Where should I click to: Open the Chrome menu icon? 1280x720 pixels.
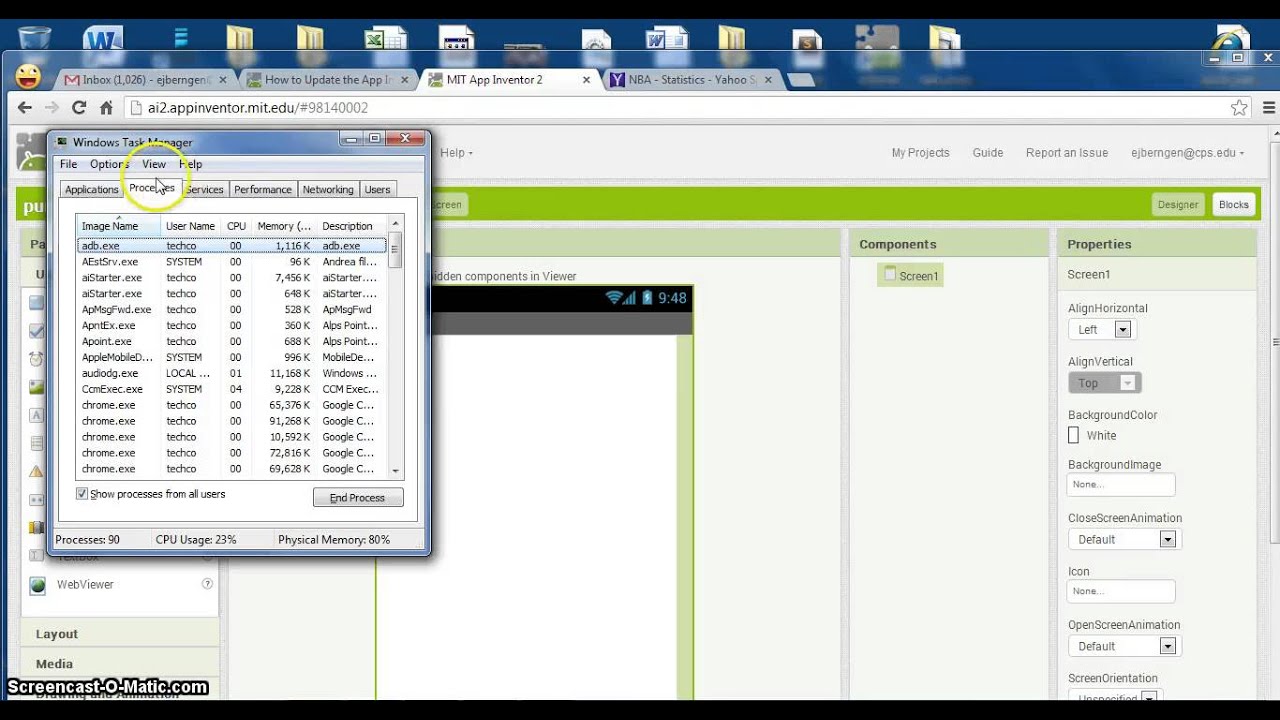pos(1270,107)
